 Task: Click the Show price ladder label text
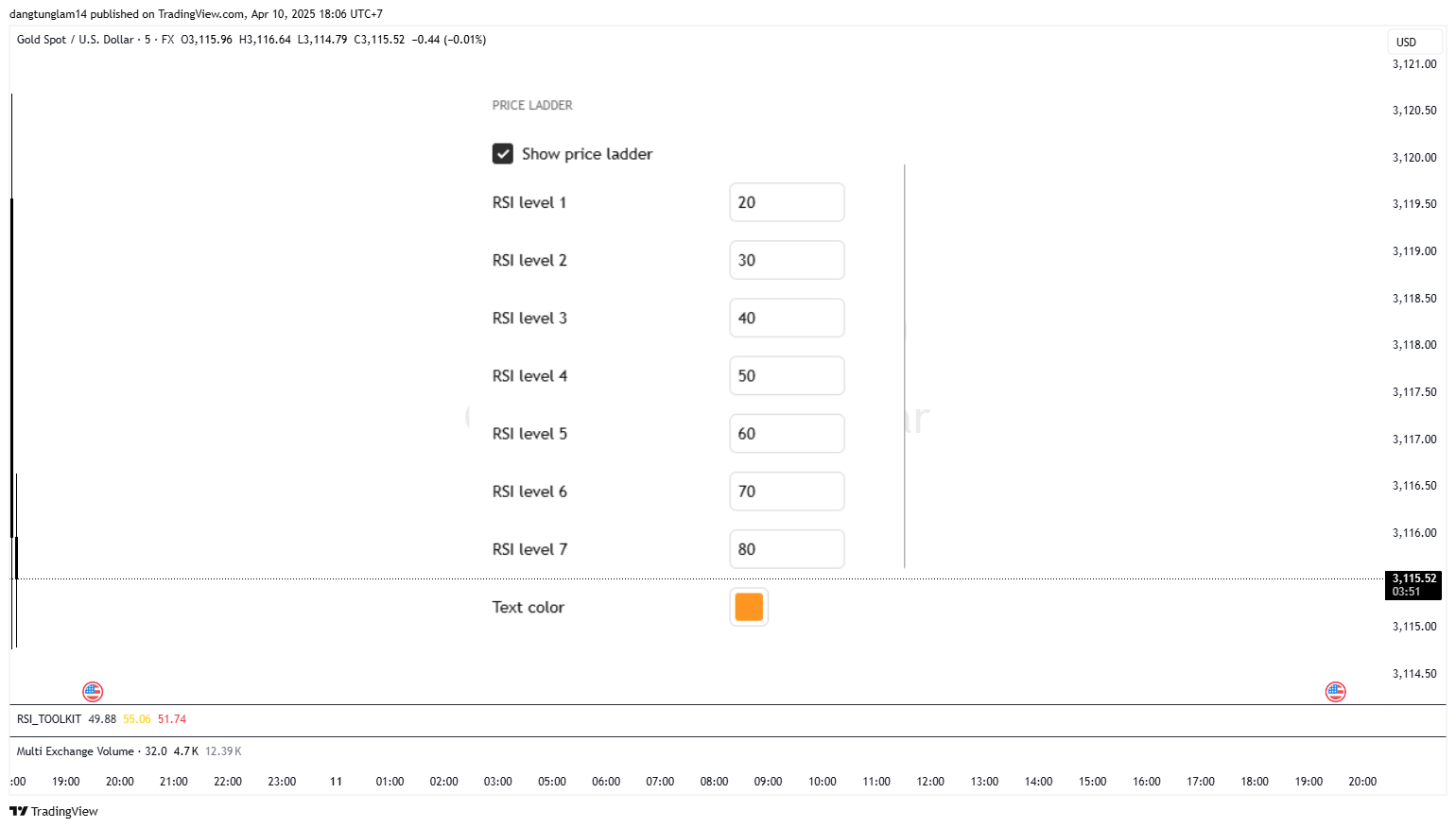tap(587, 154)
